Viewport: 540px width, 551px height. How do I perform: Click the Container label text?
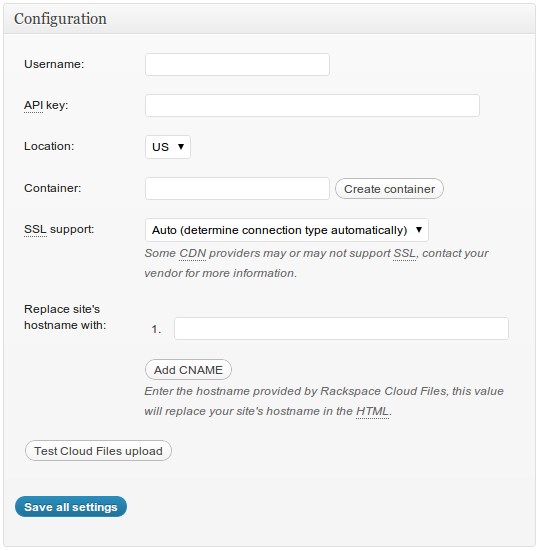tap(53, 188)
